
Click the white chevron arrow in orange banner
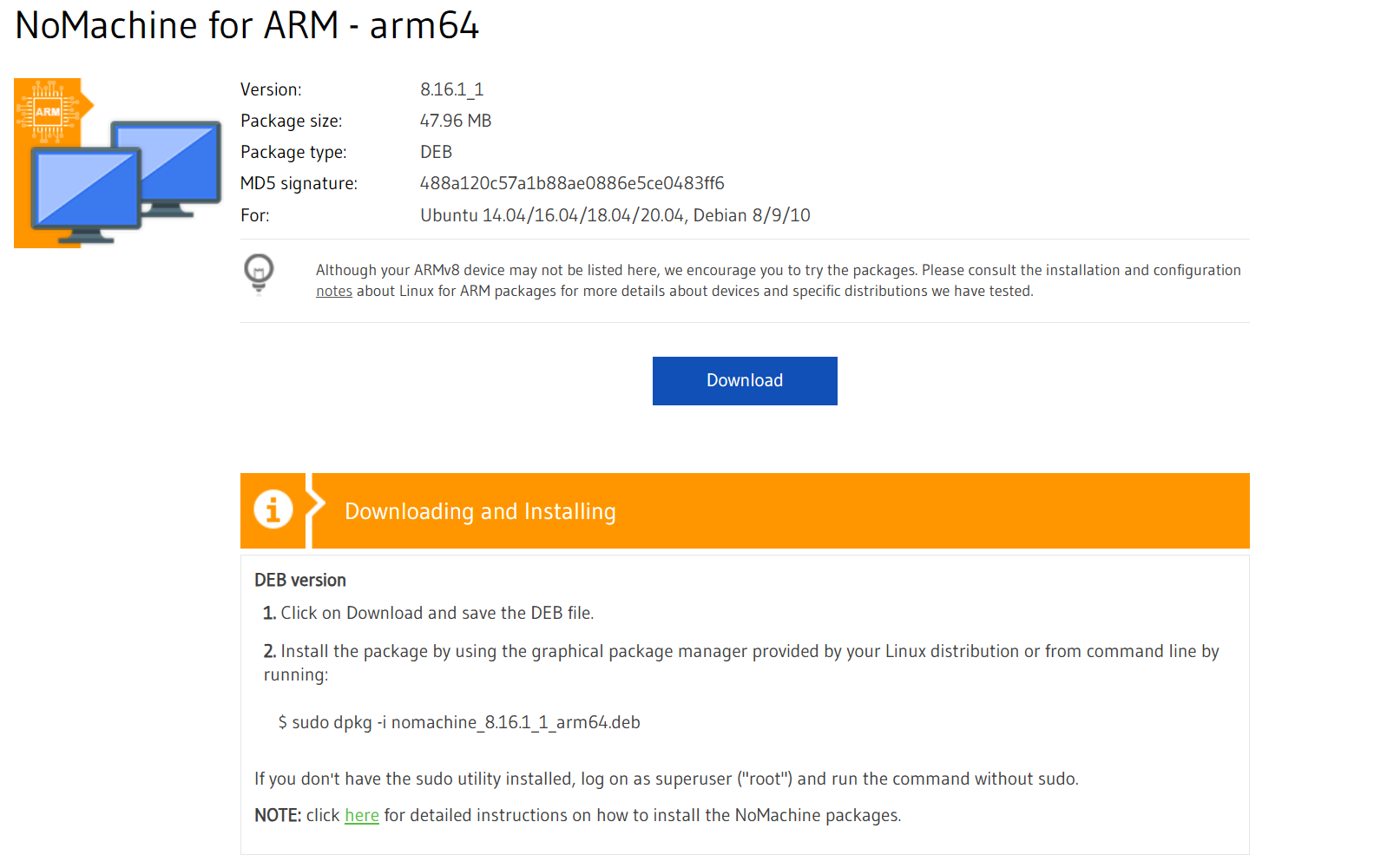pos(316,510)
